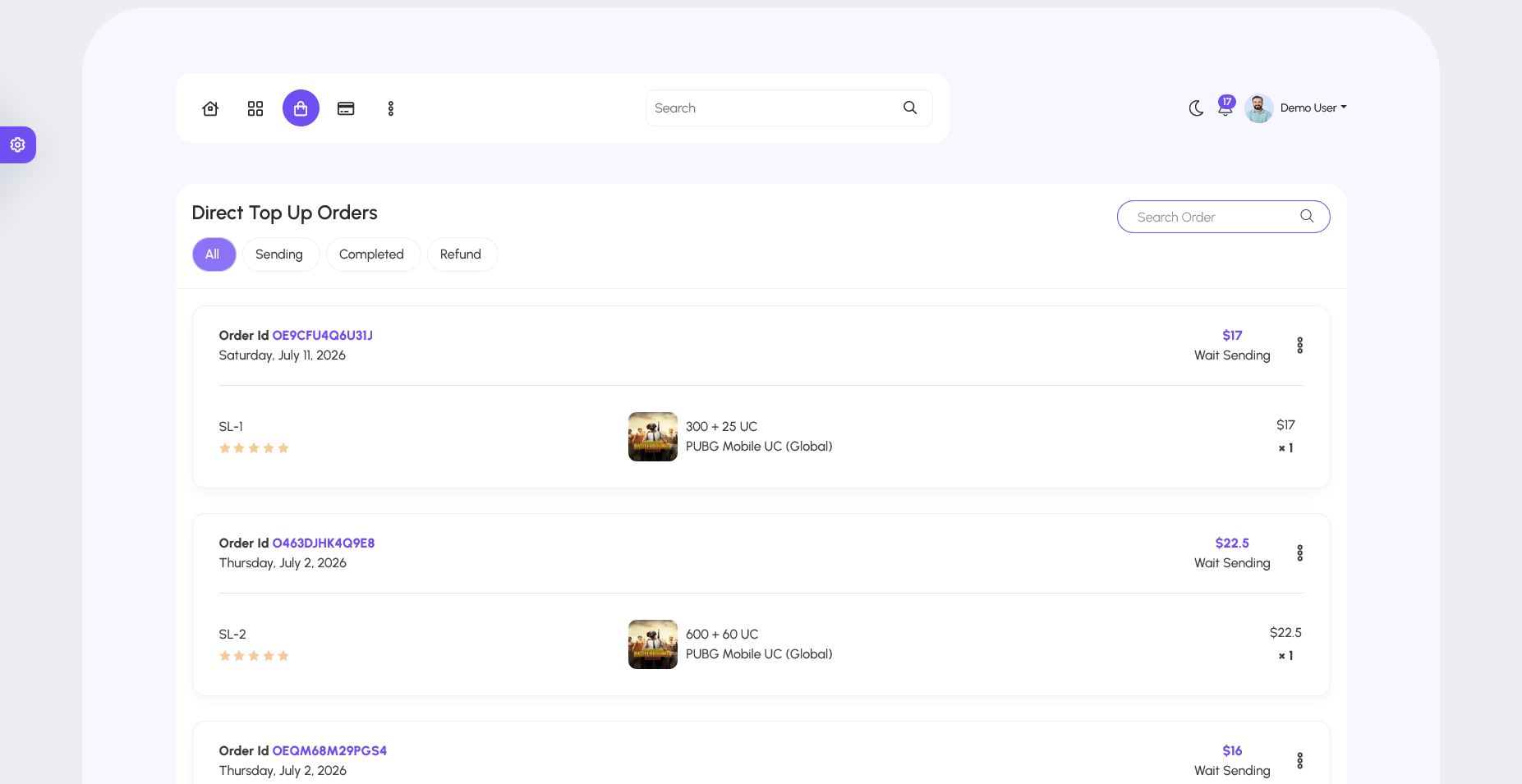
Task: Click the 600 + 60 UC product name
Action: pos(723,635)
